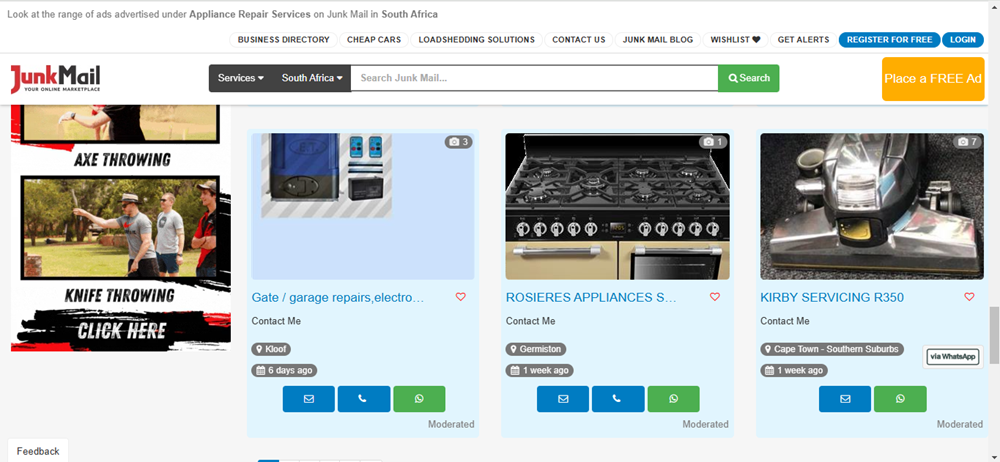The width and height of the screenshot is (1000, 462).
Task: Click the Cape Town - Southern Suburbs tag
Action: tap(832, 349)
